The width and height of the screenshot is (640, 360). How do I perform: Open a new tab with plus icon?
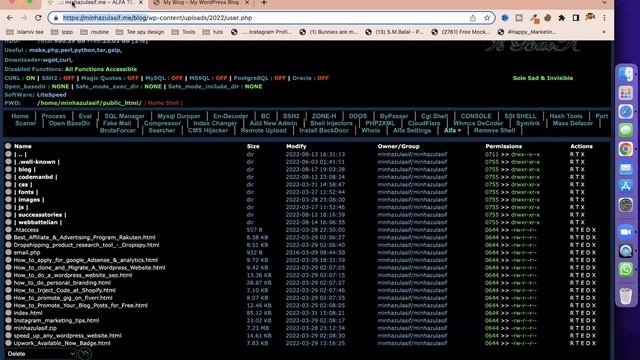pyautogui.click(x=264, y=3)
